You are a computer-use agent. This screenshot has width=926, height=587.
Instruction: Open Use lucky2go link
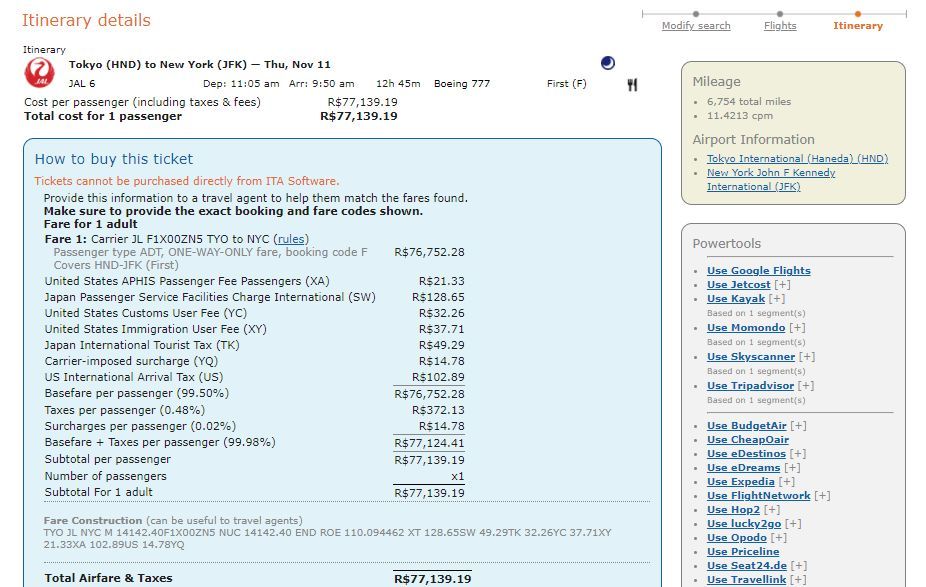[x=744, y=524]
